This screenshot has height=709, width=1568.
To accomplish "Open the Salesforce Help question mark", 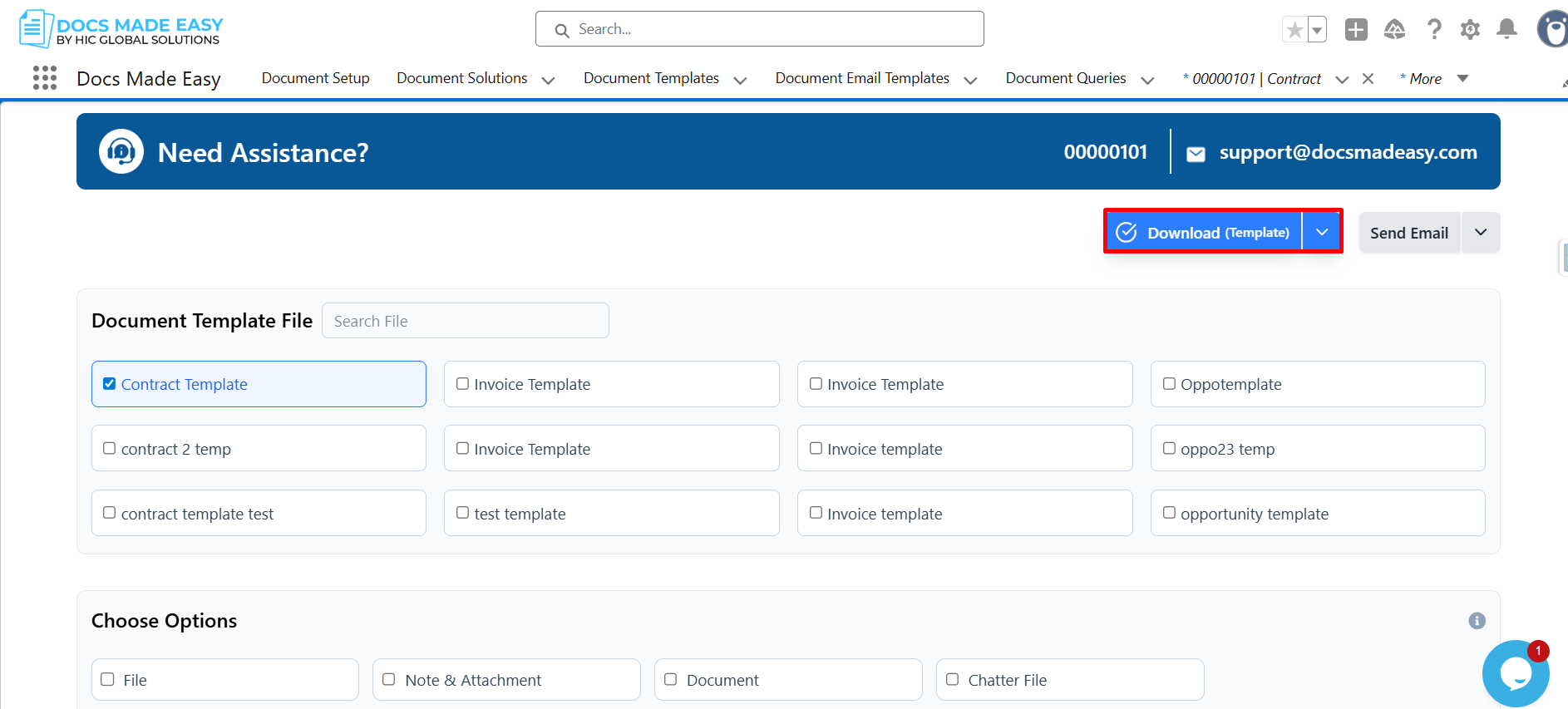I will (x=1434, y=30).
